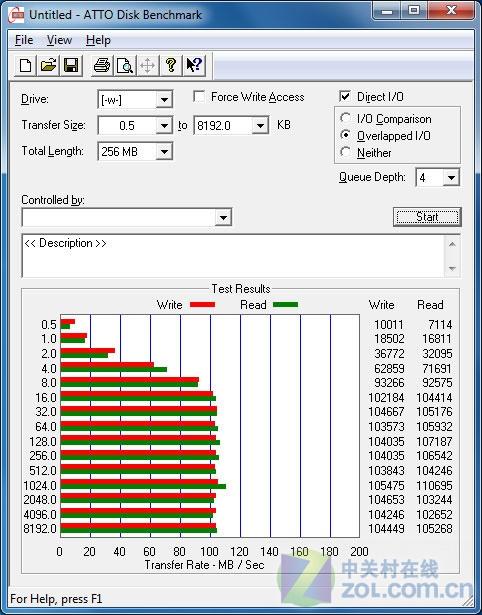This screenshot has width=482, height=615.
Task: Click write value 62859
Action: coord(389,368)
